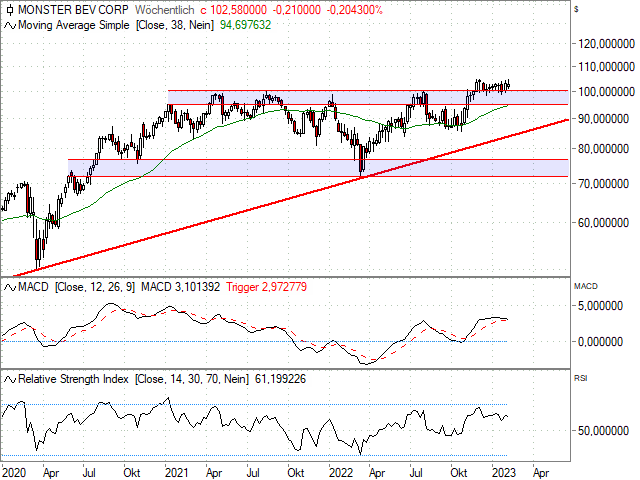Click the 2020 date axis label
The image size is (640, 480).
[14, 473]
